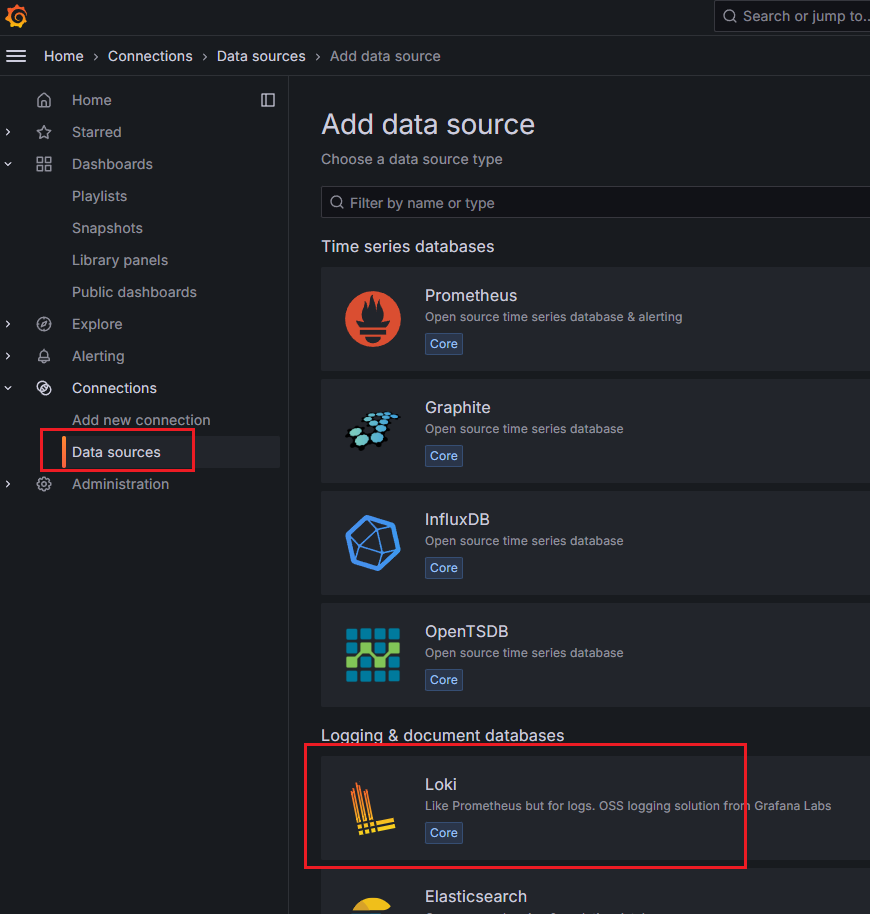Click the Grafana logo icon
Screen dimensions: 870x914
[16, 16]
